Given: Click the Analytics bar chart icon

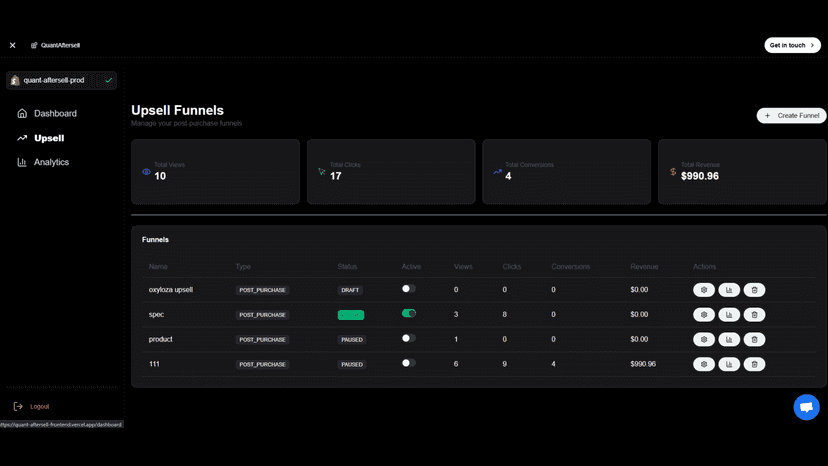Looking at the screenshot, I should 22,162.
